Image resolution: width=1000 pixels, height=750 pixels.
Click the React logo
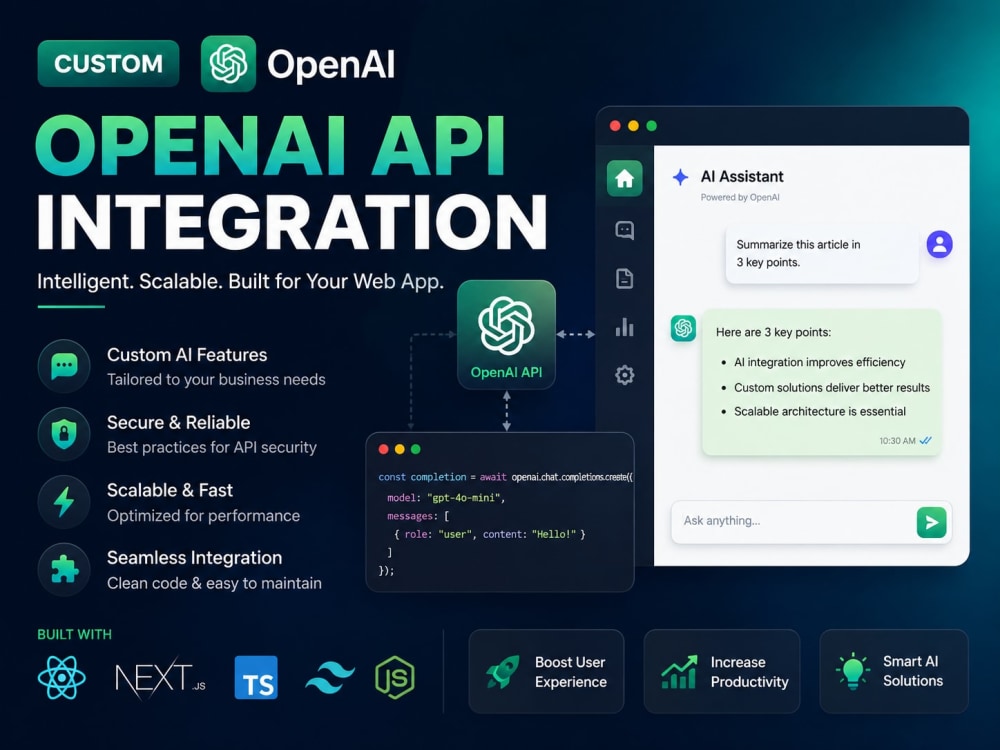pos(62,677)
